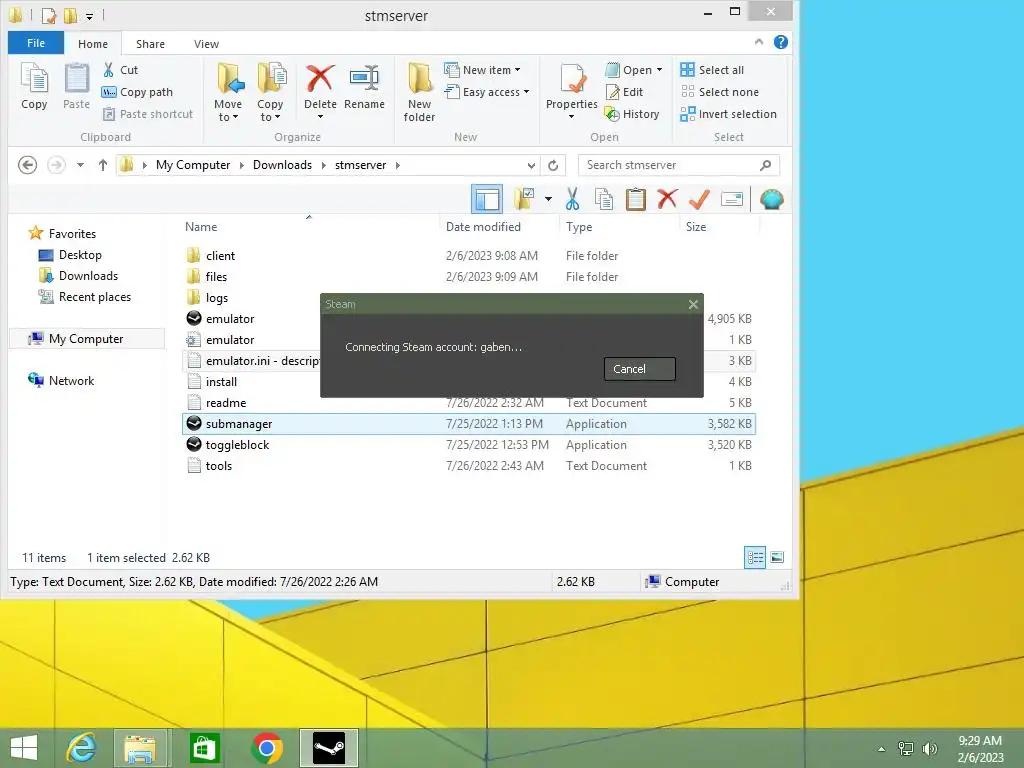Click the red X Delete toolbar icon
Image resolution: width=1024 pixels, height=768 pixels.
click(x=667, y=199)
